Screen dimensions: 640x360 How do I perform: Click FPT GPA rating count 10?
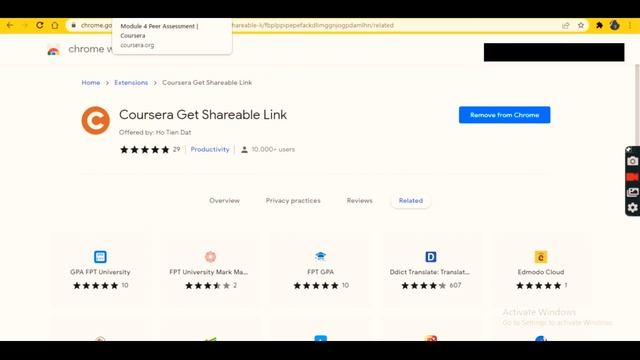click(x=345, y=285)
